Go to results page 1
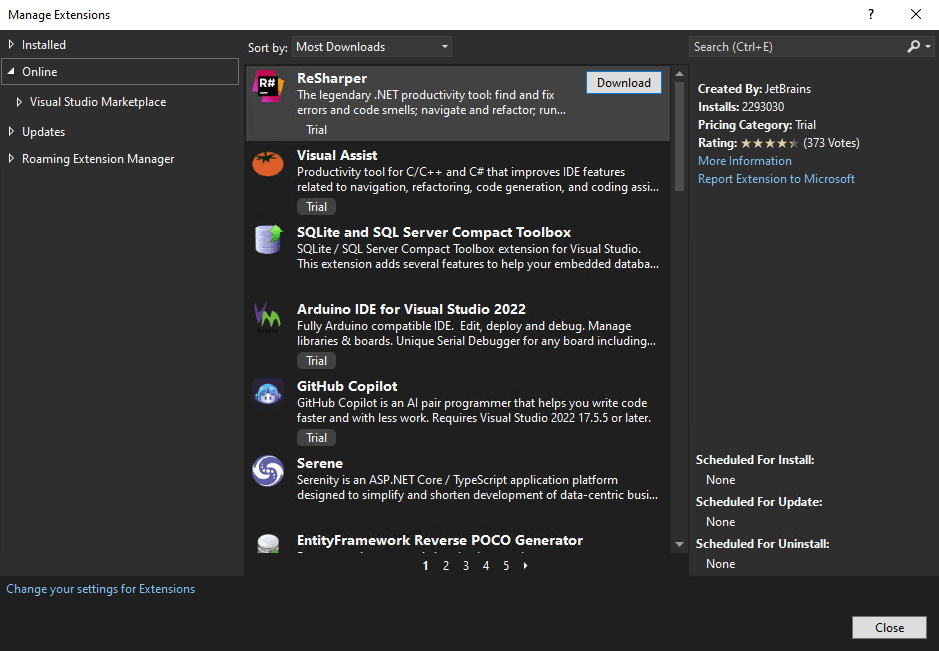 (425, 565)
